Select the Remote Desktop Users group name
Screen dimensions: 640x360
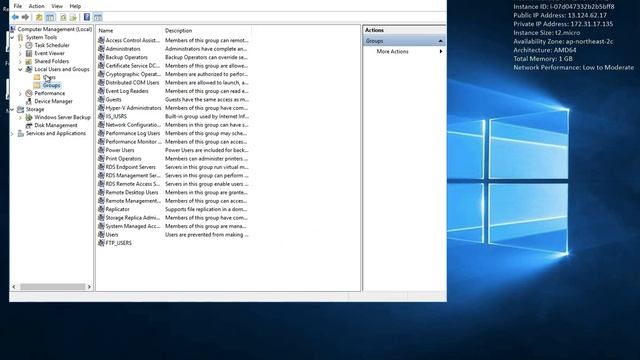pos(132,192)
